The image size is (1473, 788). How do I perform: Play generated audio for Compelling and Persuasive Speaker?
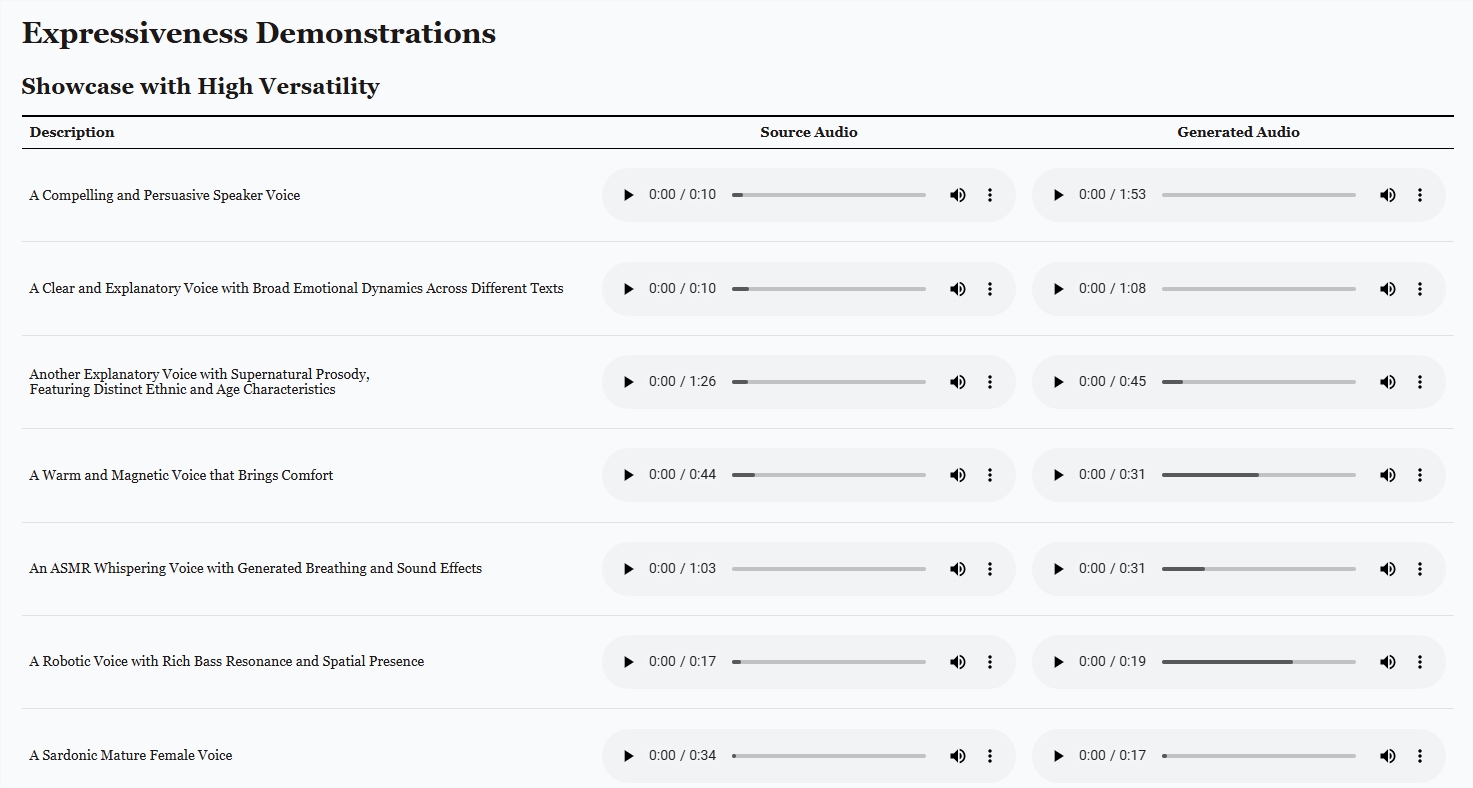tap(1058, 195)
